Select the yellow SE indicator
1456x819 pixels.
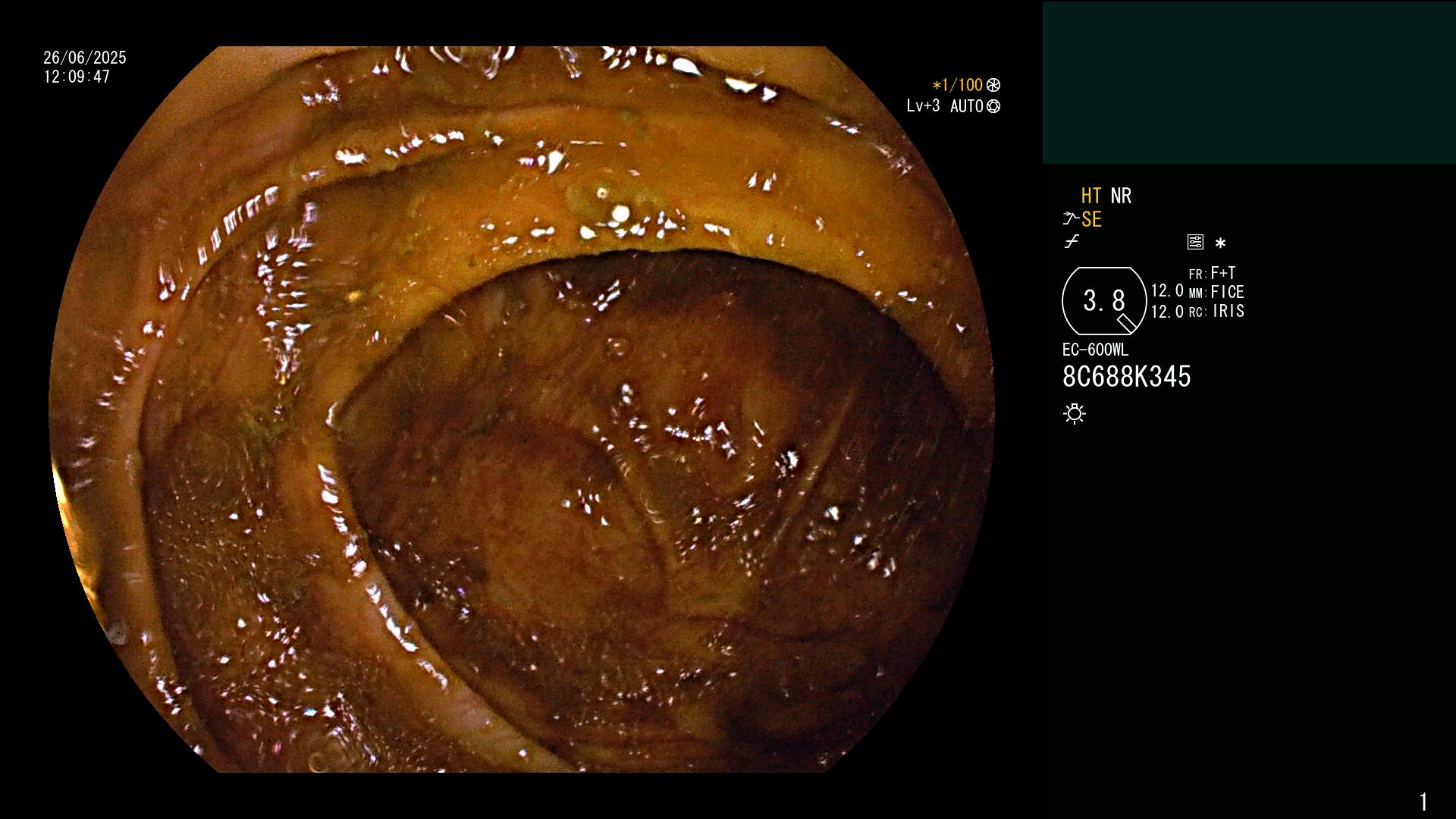coord(1091,220)
